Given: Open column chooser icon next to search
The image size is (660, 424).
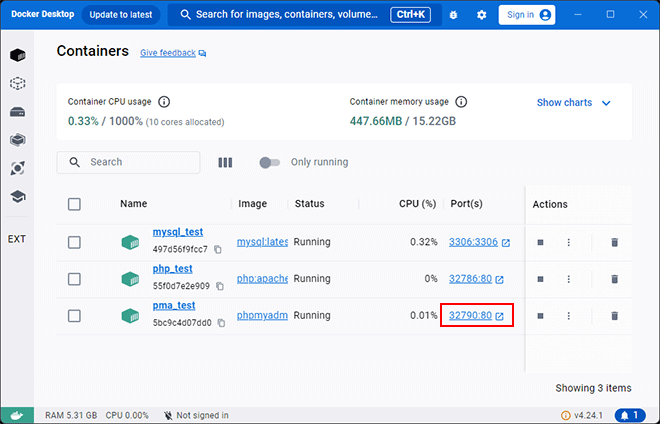Looking at the screenshot, I should pos(225,163).
